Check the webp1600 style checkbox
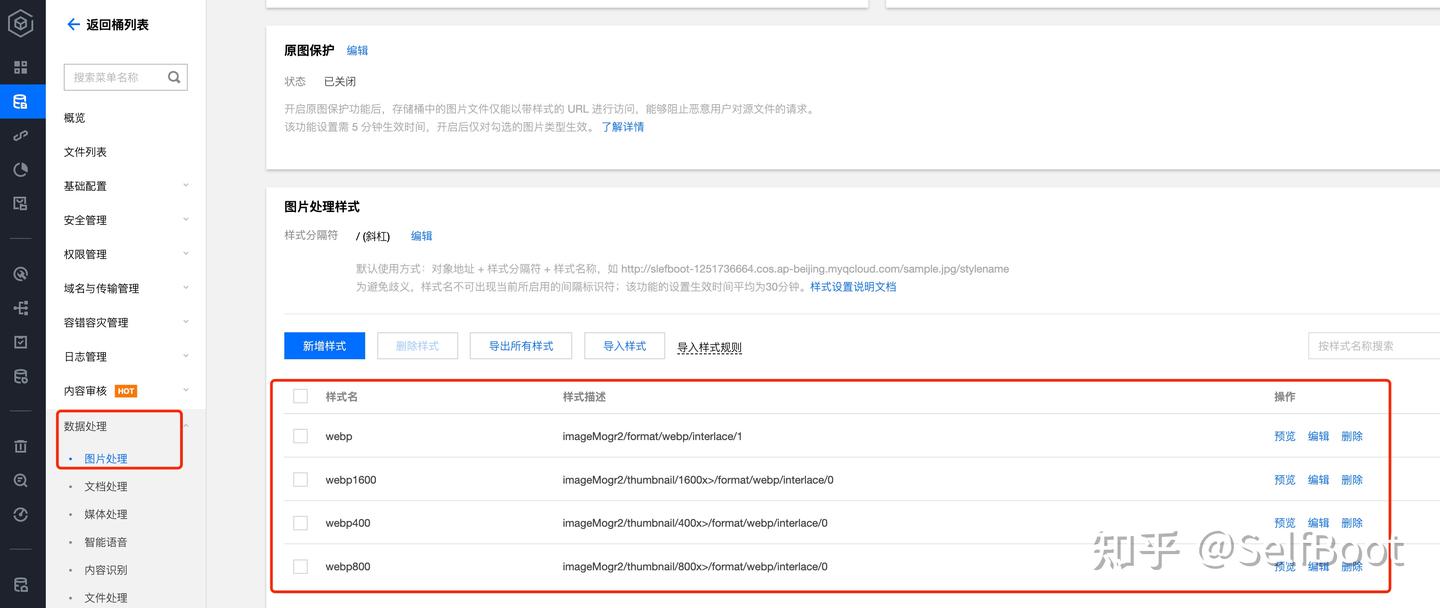The width and height of the screenshot is (1440, 608). click(300, 479)
